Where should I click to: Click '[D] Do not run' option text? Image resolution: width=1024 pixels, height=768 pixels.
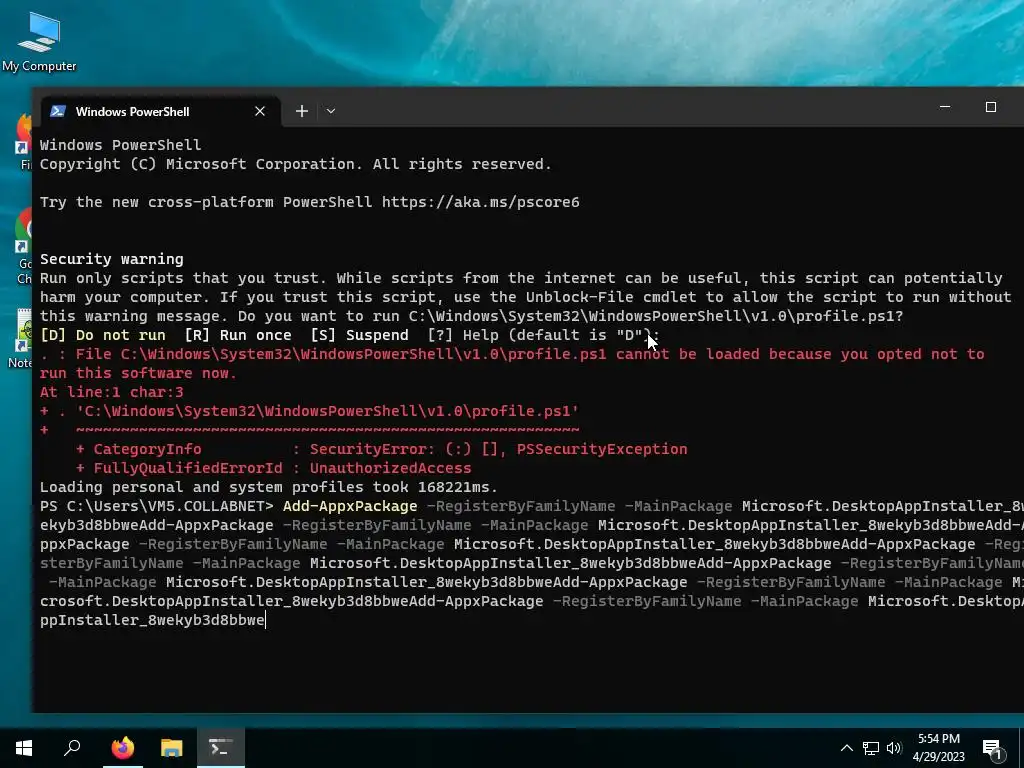click(x=103, y=335)
